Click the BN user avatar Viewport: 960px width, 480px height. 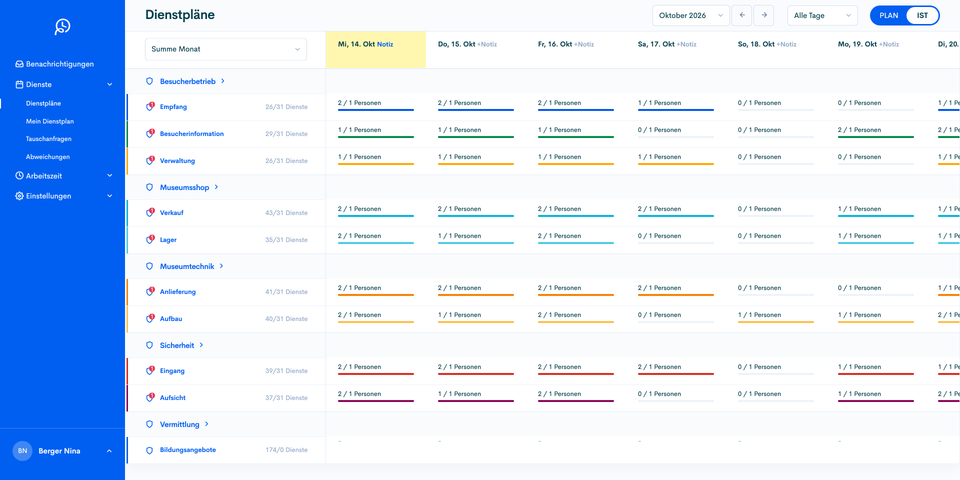pyautogui.click(x=23, y=451)
